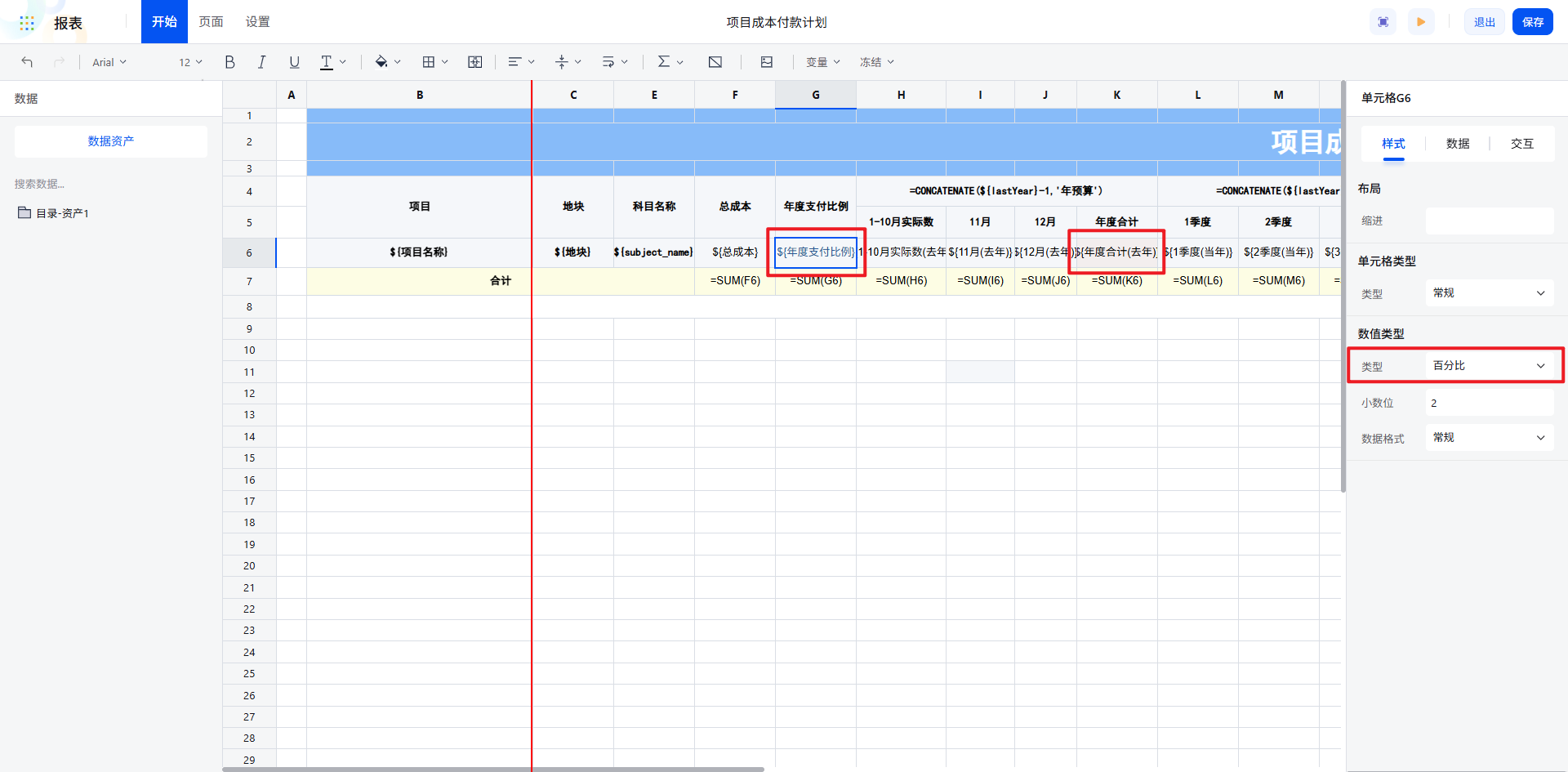The height and width of the screenshot is (772, 1568).
Task: Click the paint bucket fill color icon
Action: point(381,62)
